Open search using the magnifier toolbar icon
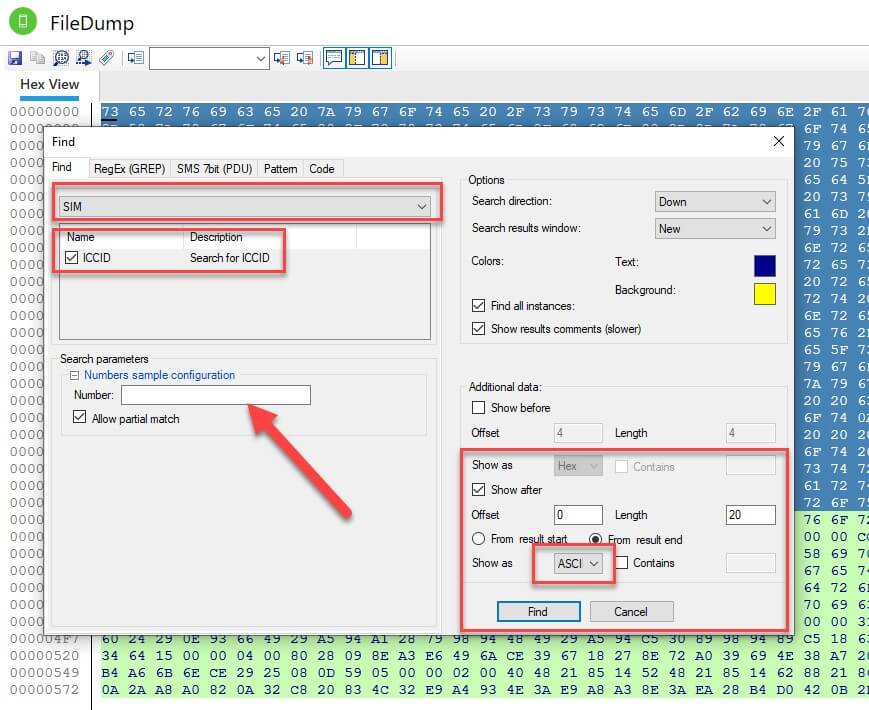The width and height of the screenshot is (869, 710). (x=60, y=57)
